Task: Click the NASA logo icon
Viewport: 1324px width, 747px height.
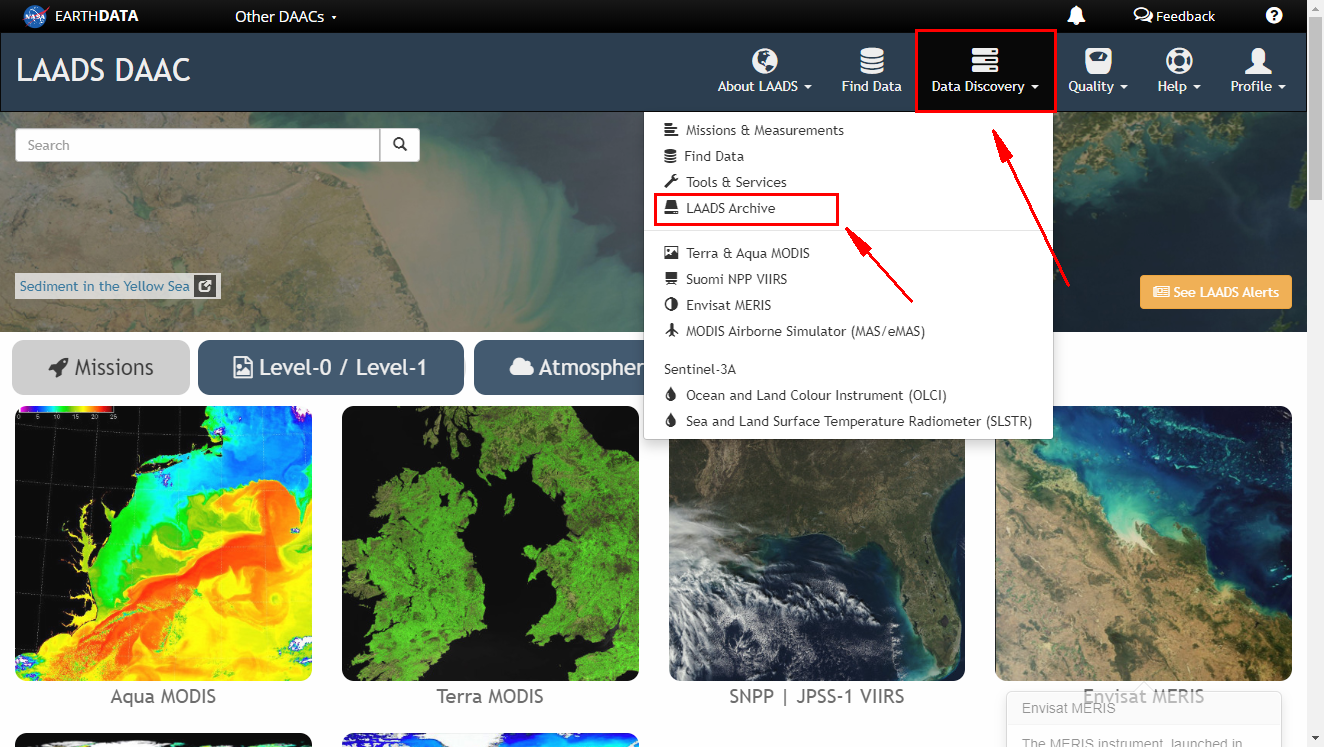Action: (35, 16)
